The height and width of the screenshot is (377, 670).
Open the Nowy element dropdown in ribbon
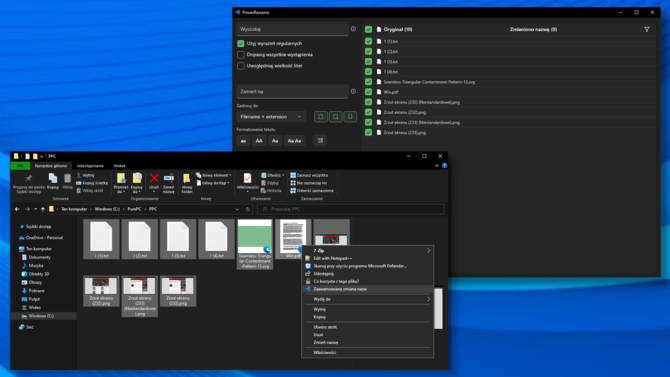[x=214, y=175]
